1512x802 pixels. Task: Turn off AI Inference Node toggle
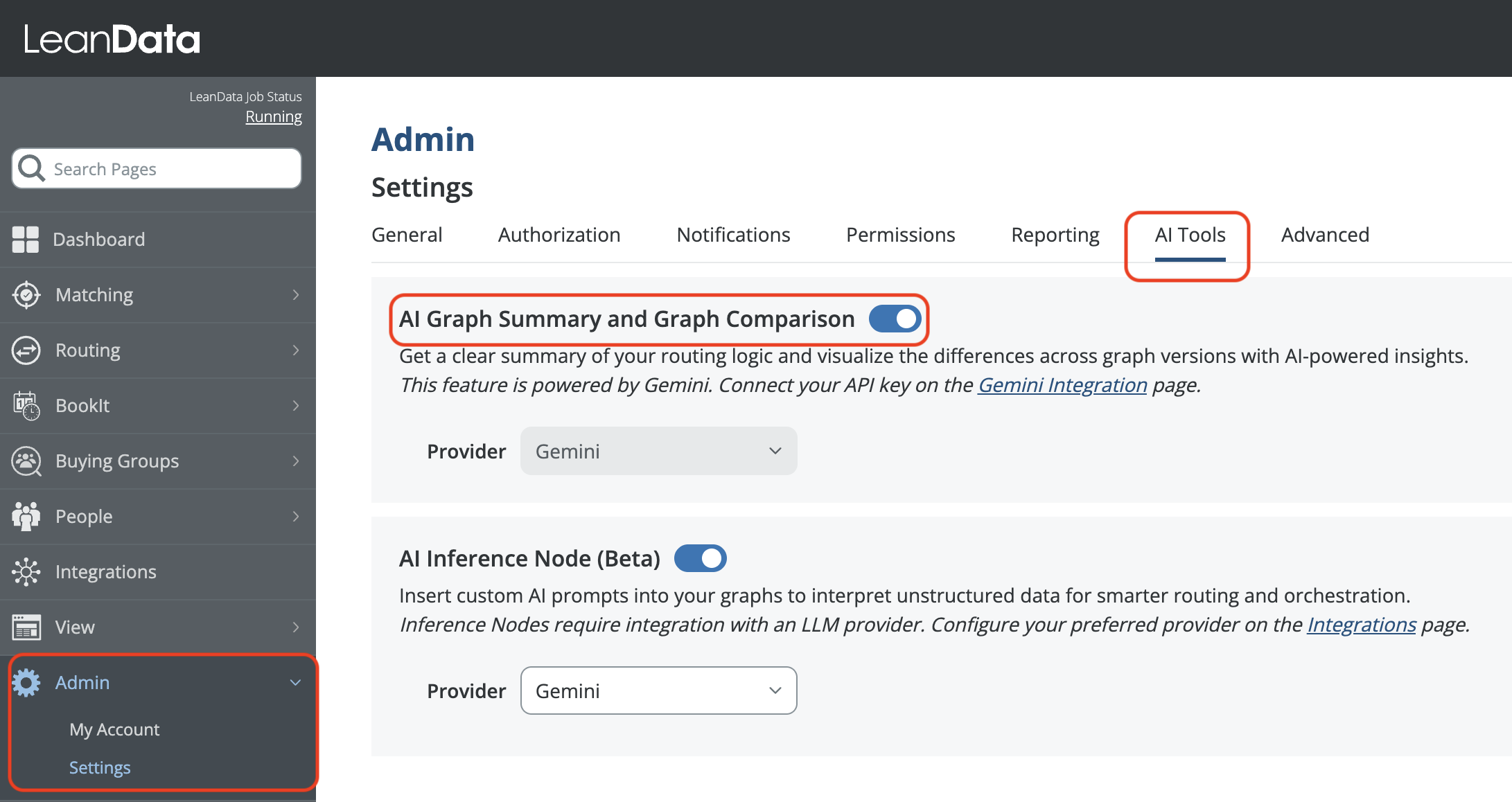coord(700,558)
